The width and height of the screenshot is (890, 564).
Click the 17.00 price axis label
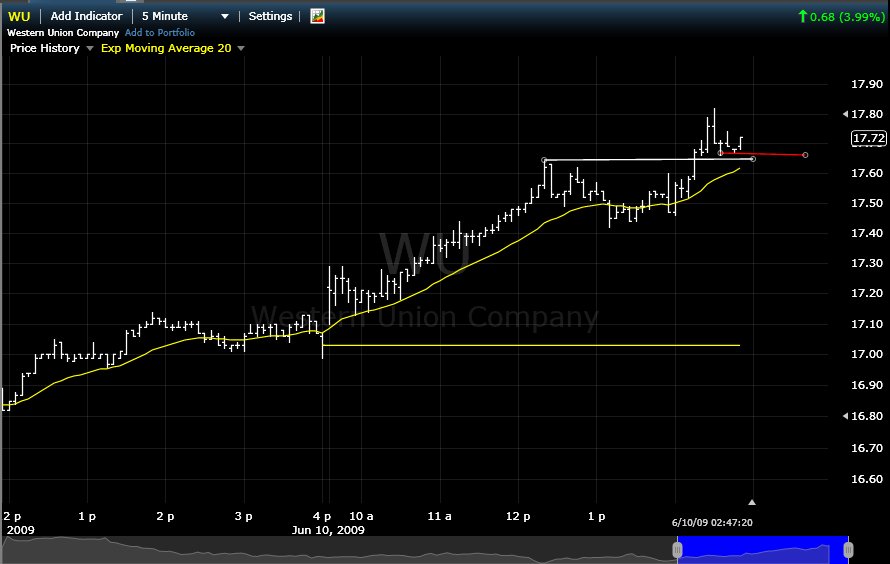click(x=867, y=354)
